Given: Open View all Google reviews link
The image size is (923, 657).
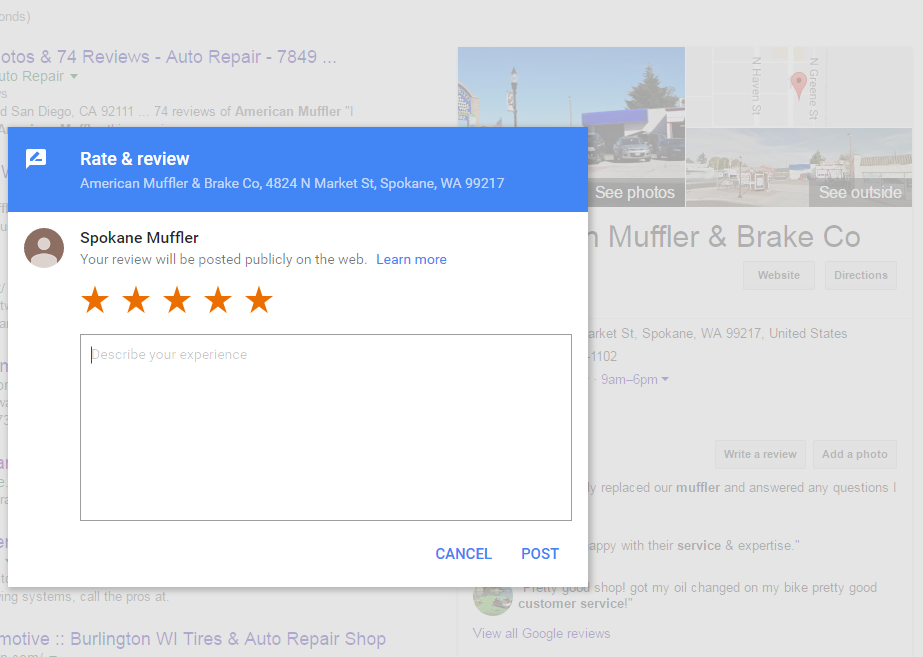Looking at the screenshot, I should 542,633.
